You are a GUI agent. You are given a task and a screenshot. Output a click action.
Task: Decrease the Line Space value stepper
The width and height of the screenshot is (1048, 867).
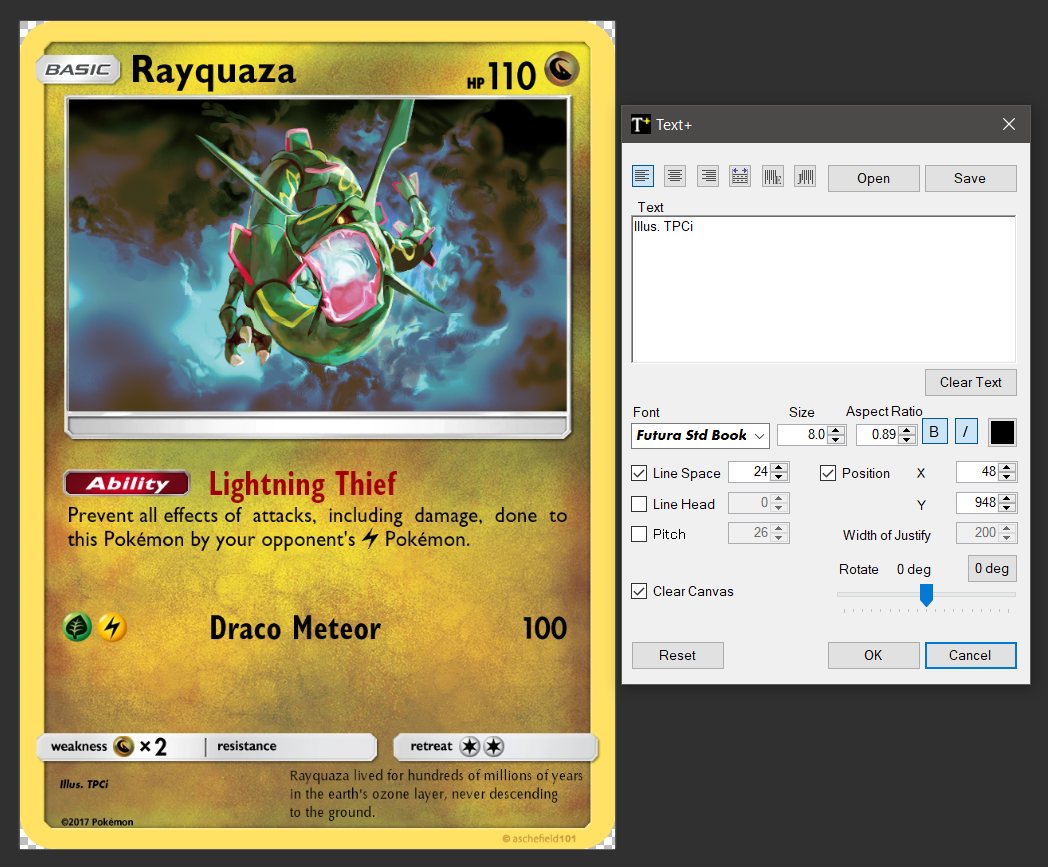pyautogui.click(x=779, y=478)
